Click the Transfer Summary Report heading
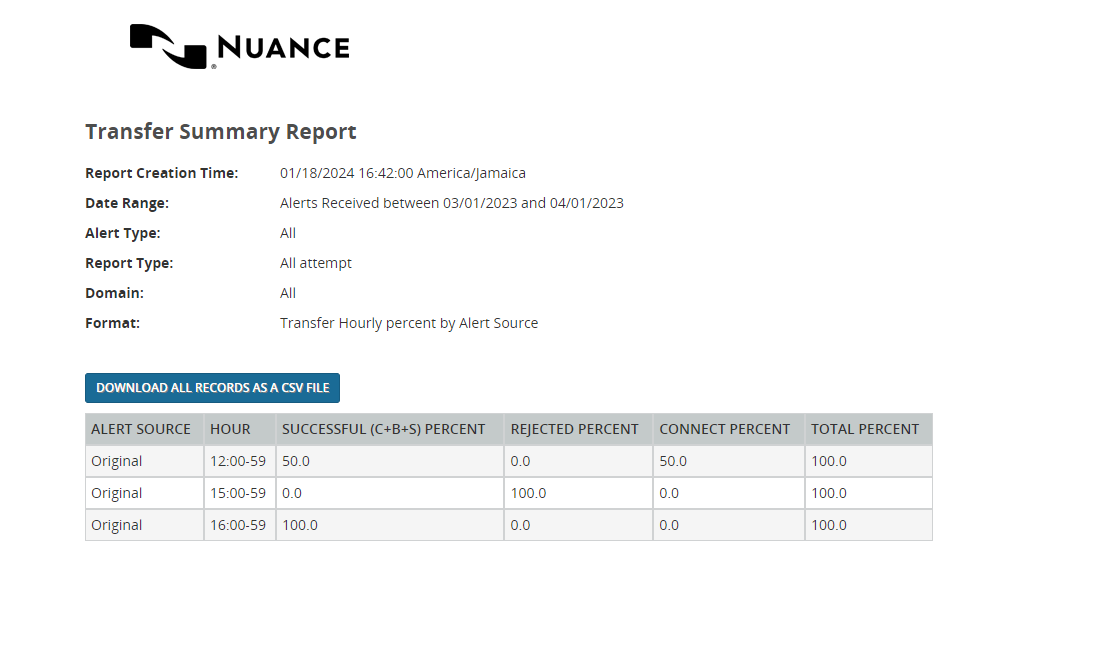 coord(220,131)
